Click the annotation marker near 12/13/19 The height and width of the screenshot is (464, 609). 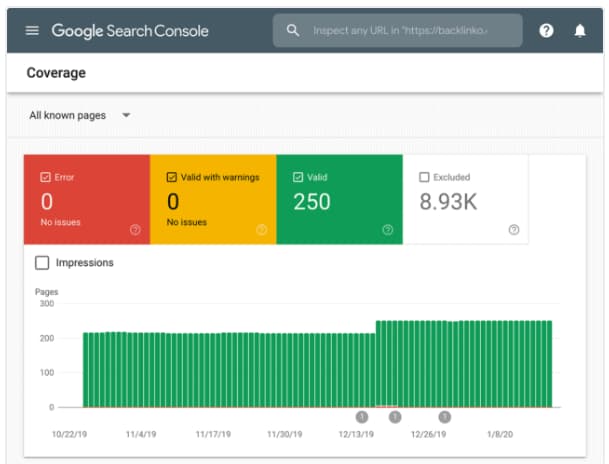pyautogui.click(x=362, y=417)
